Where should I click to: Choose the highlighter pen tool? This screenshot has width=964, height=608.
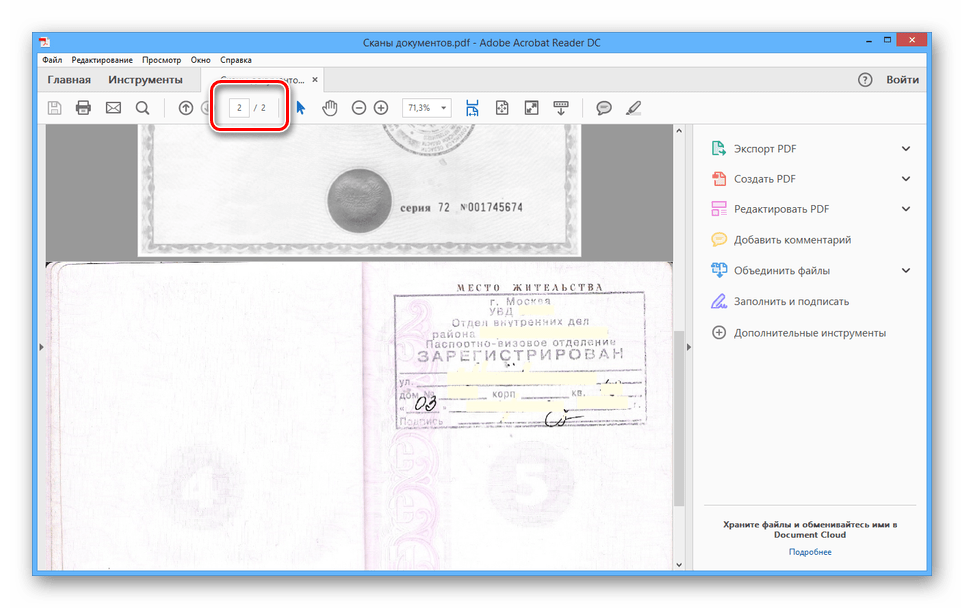633,108
